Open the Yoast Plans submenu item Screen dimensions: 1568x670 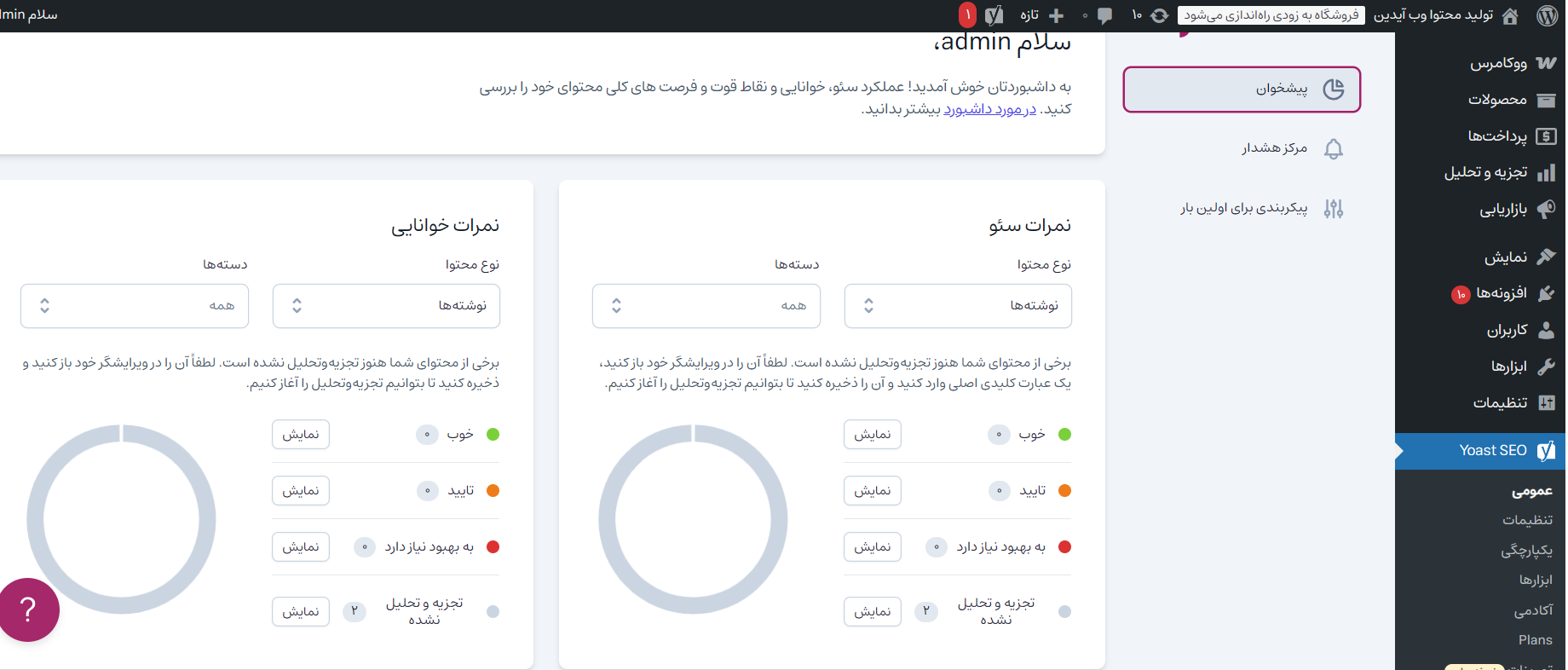point(1536,640)
